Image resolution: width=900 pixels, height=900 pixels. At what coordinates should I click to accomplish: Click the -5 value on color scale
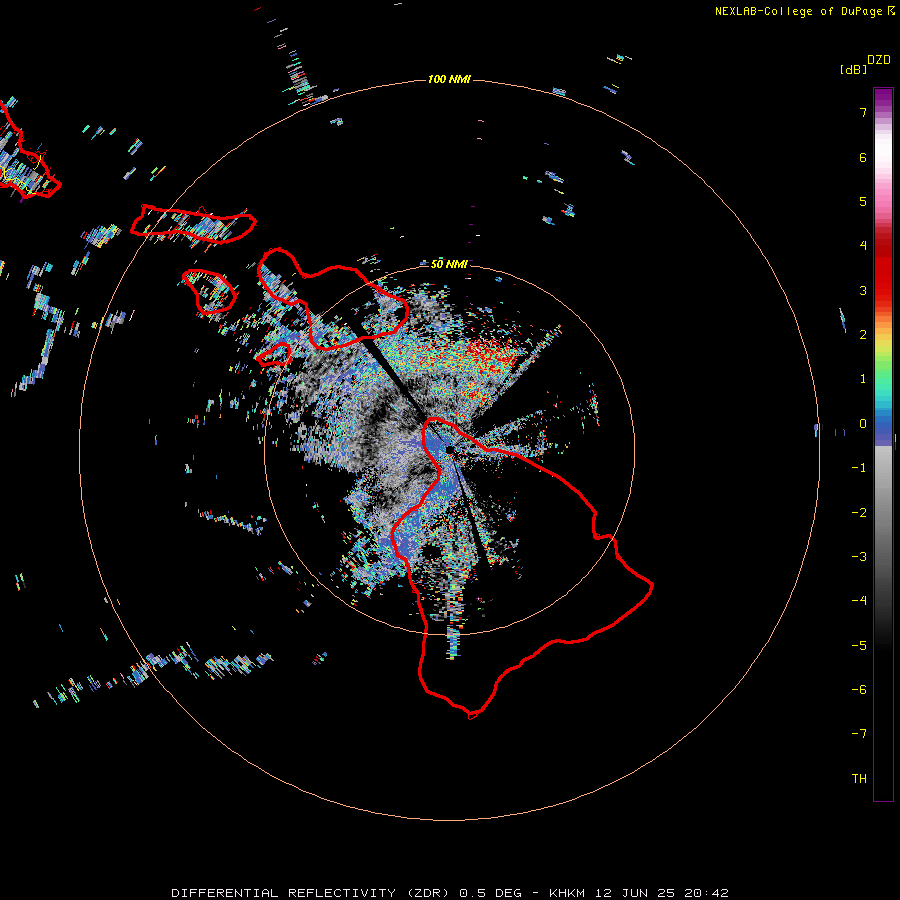(x=859, y=646)
